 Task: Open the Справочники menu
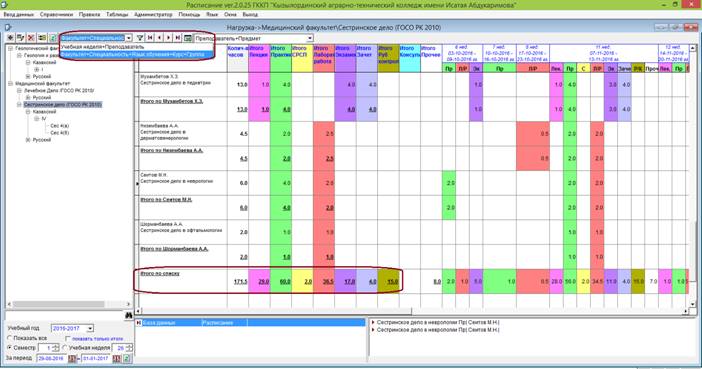(x=56, y=14)
